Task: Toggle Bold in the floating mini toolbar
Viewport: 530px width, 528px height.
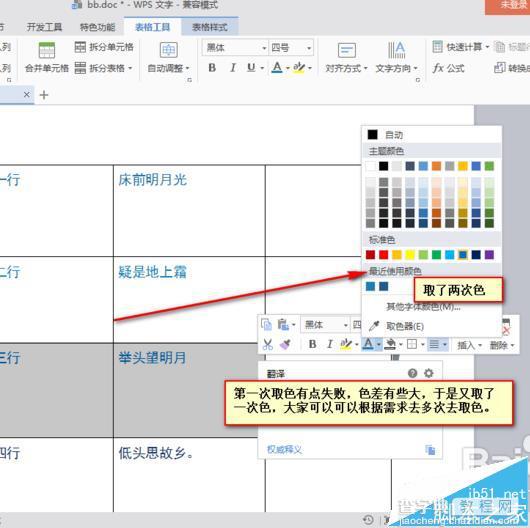Action: click(313, 344)
